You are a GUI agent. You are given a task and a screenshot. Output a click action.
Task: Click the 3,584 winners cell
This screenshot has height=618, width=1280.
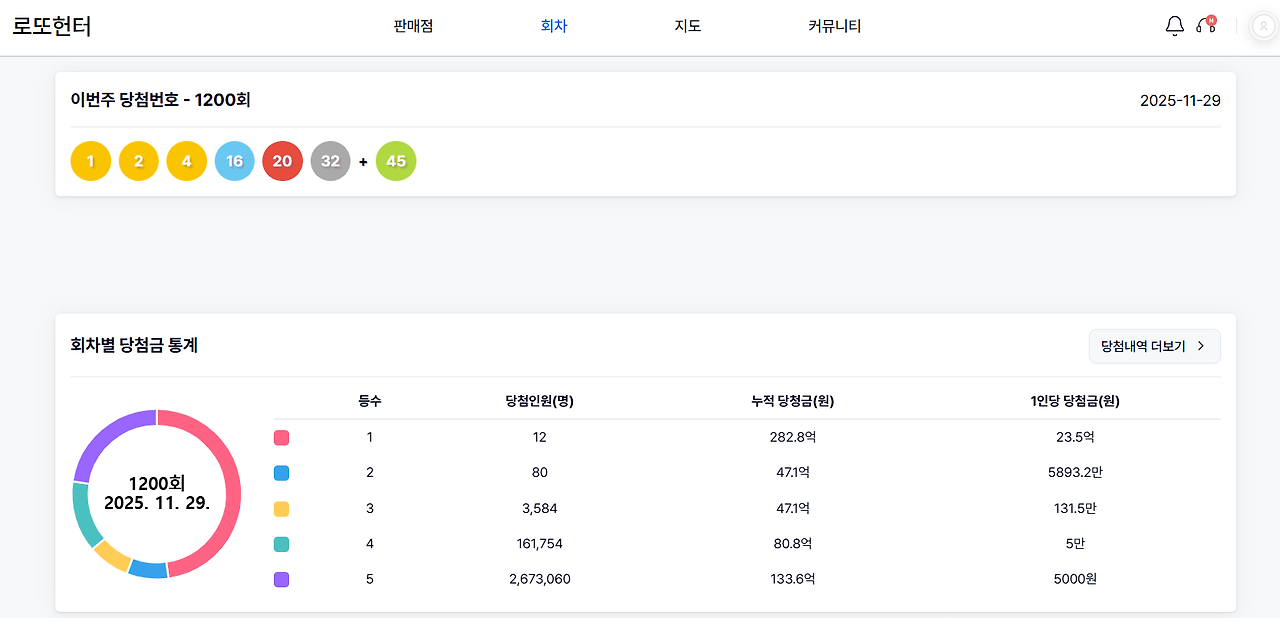[x=540, y=508]
